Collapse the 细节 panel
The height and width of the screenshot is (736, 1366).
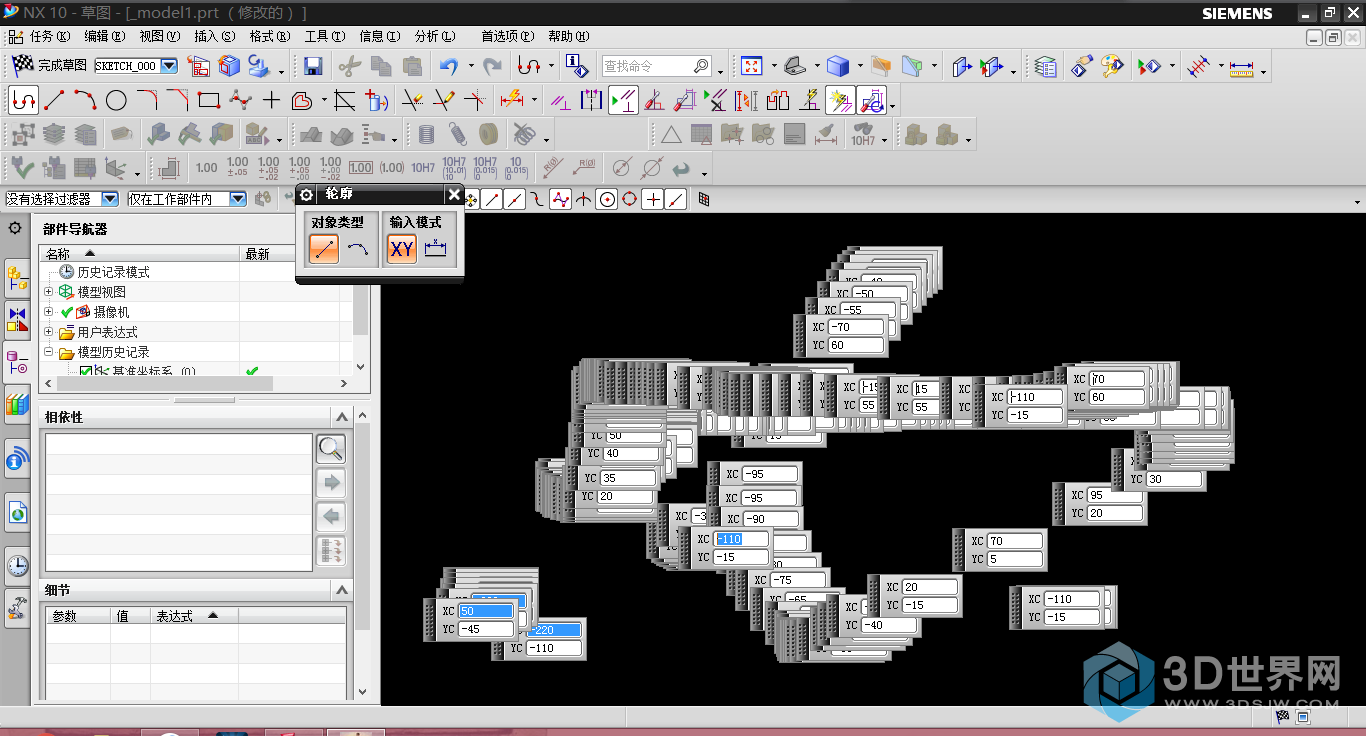coord(341,590)
